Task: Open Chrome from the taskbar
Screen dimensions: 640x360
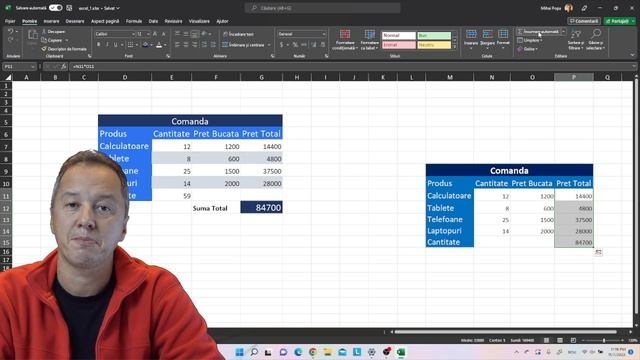Action: tap(313, 352)
